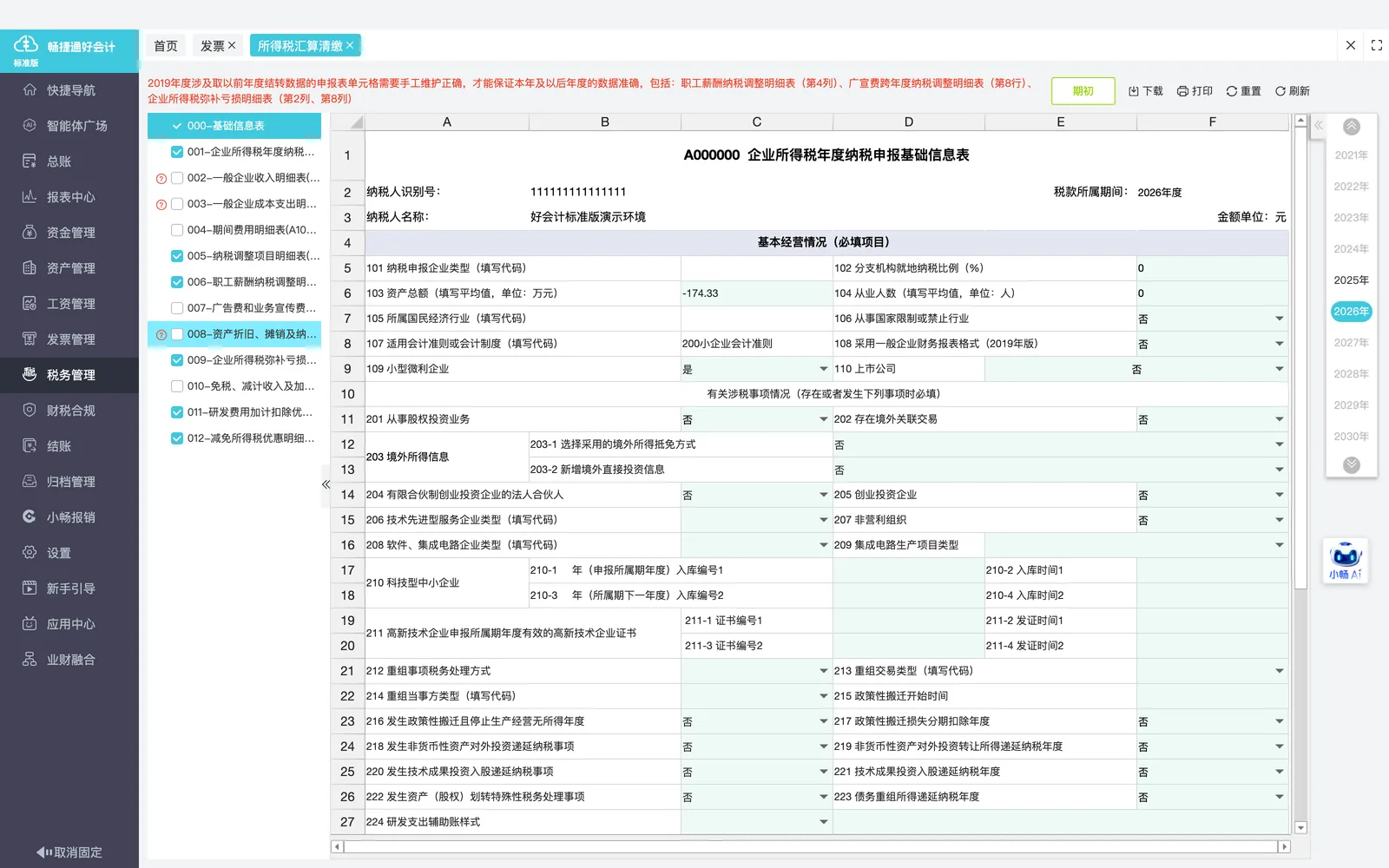Click 财税合规 shield icon

click(x=30, y=411)
